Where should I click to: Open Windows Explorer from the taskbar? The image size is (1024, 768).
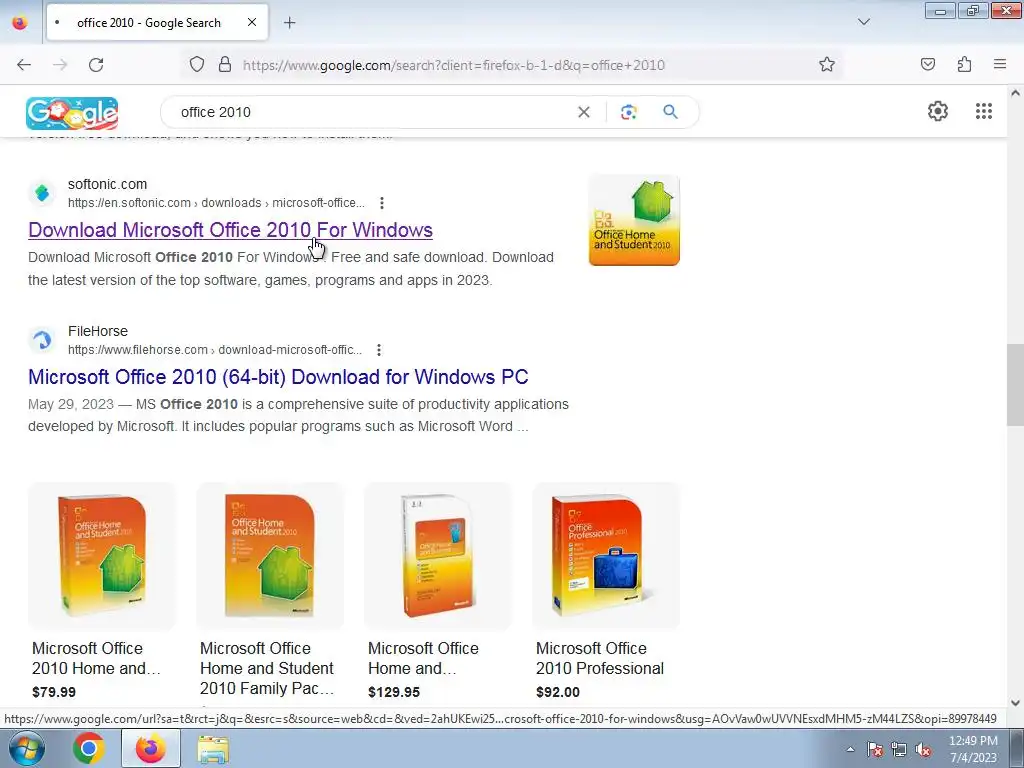(x=213, y=749)
